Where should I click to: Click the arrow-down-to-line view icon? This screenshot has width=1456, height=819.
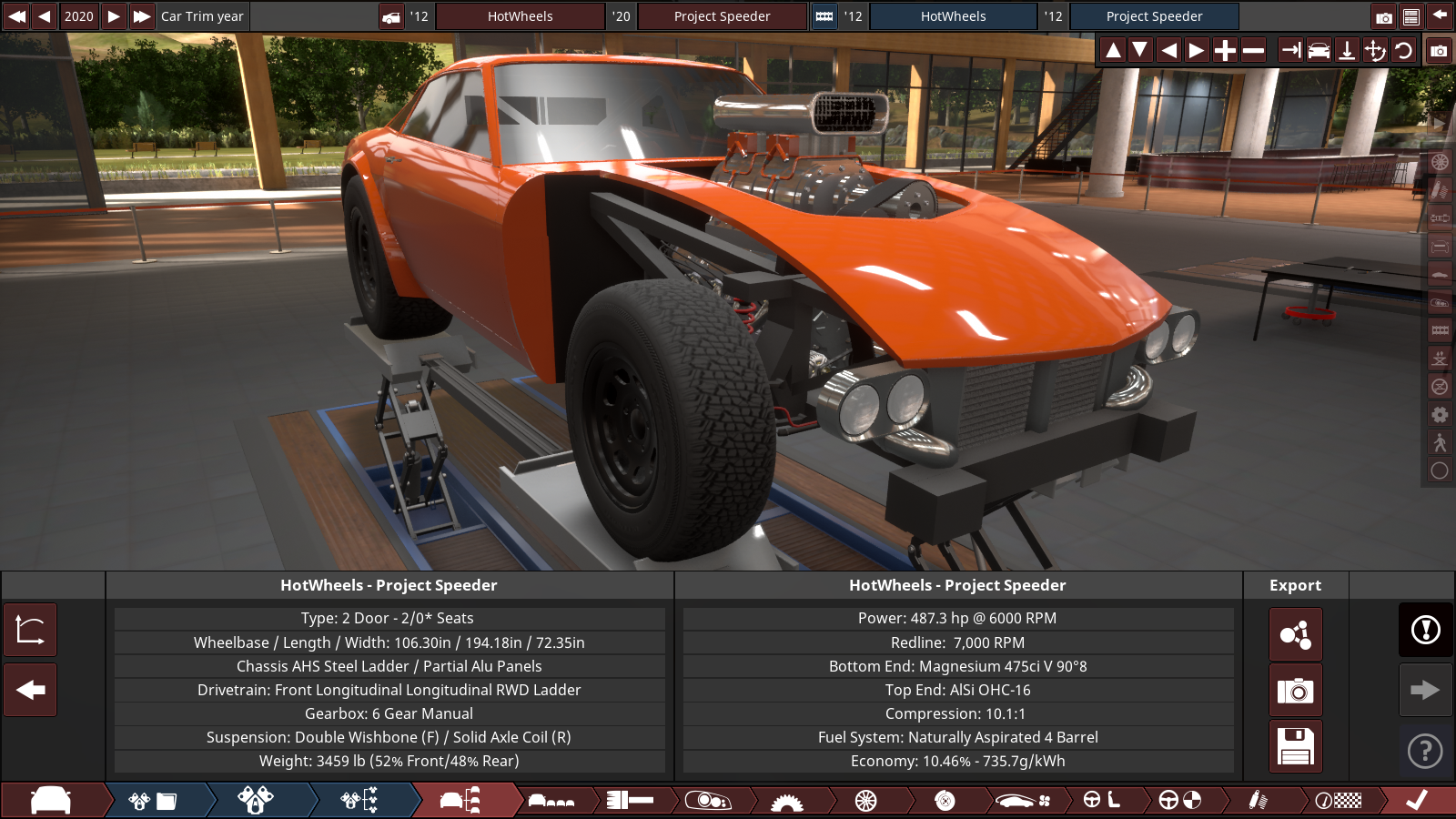(1347, 50)
